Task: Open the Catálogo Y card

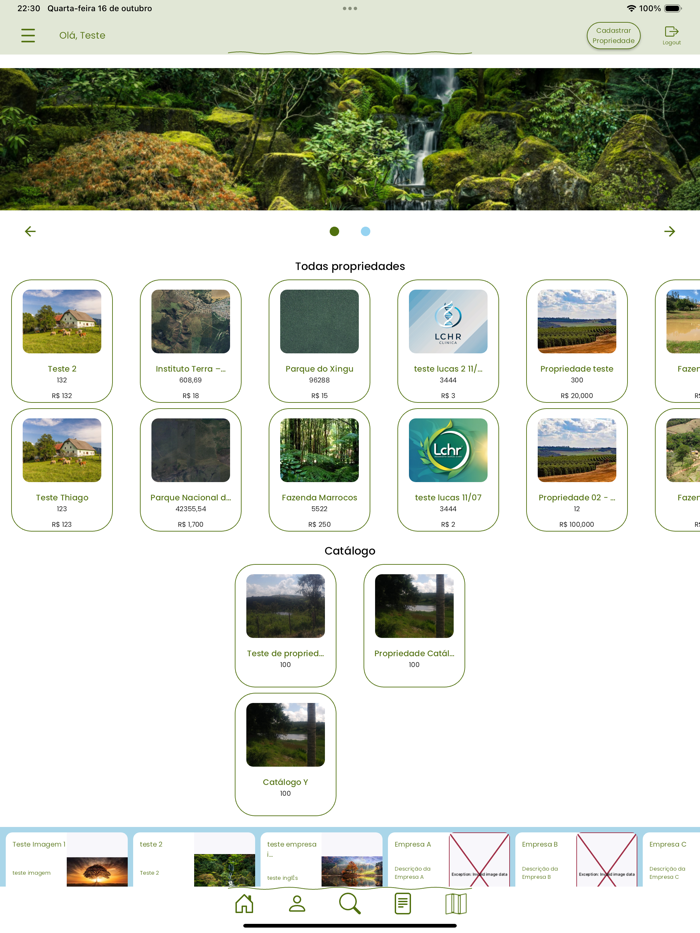Action: point(286,754)
